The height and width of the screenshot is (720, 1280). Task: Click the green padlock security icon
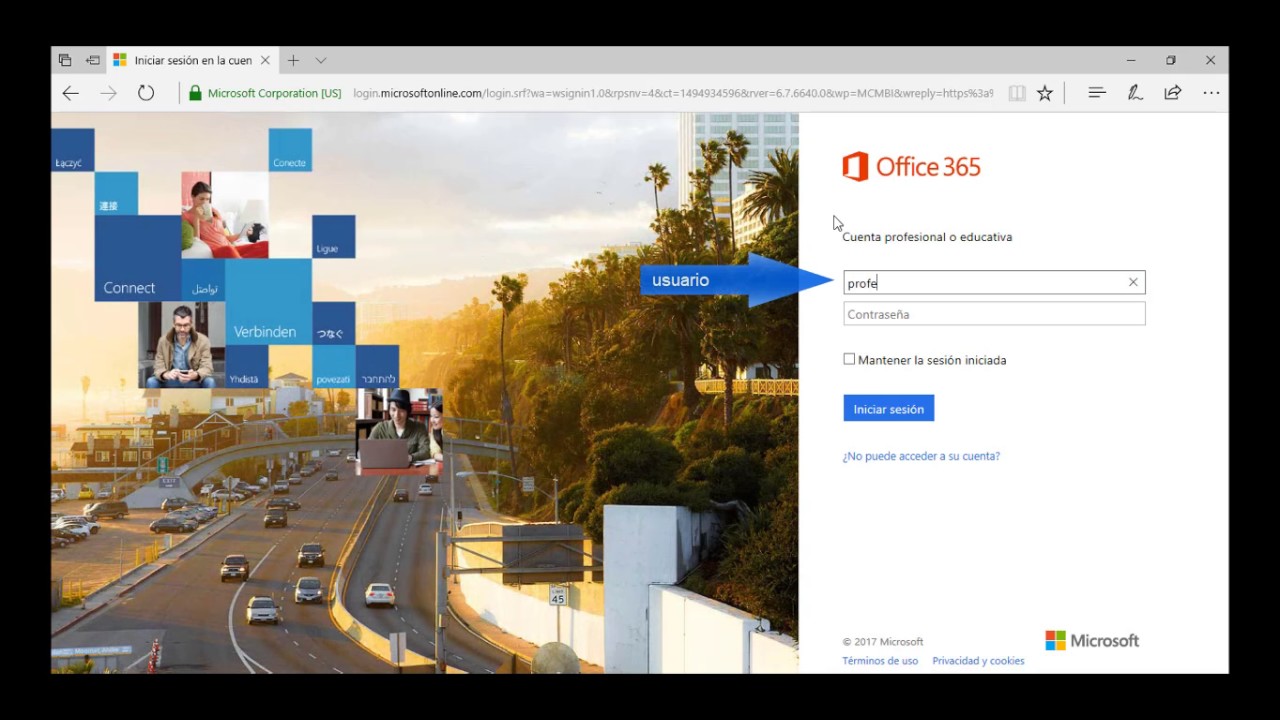[x=196, y=93]
